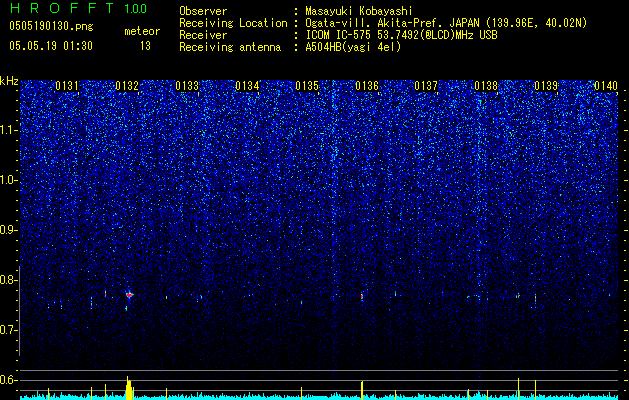Image resolution: width=629 pixels, height=400 pixels.
Task: Click the 0132 time marker
Action: (x=127, y=86)
